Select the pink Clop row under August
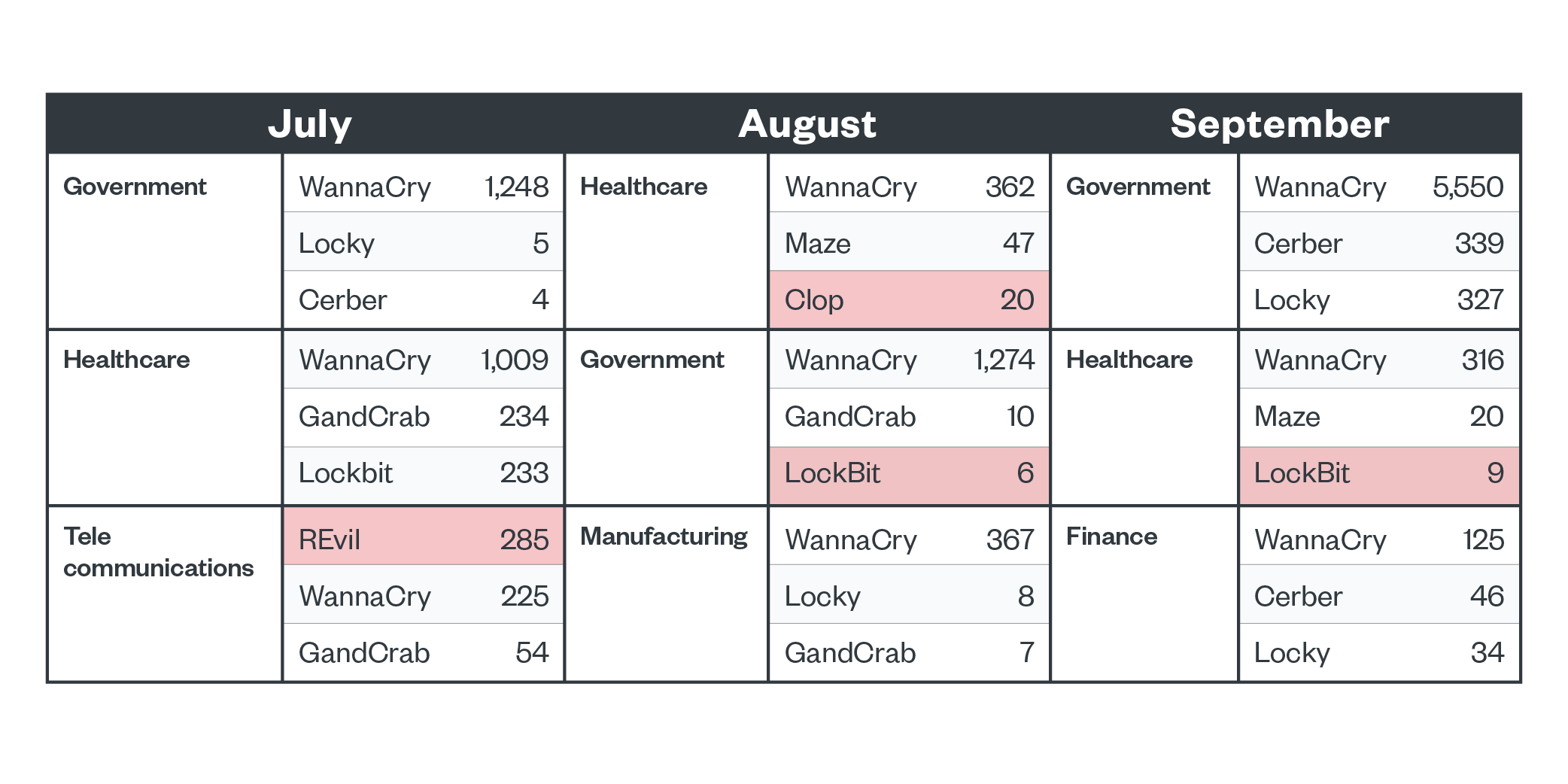Image resolution: width=1568 pixels, height=784 pixels. pos(909,300)
